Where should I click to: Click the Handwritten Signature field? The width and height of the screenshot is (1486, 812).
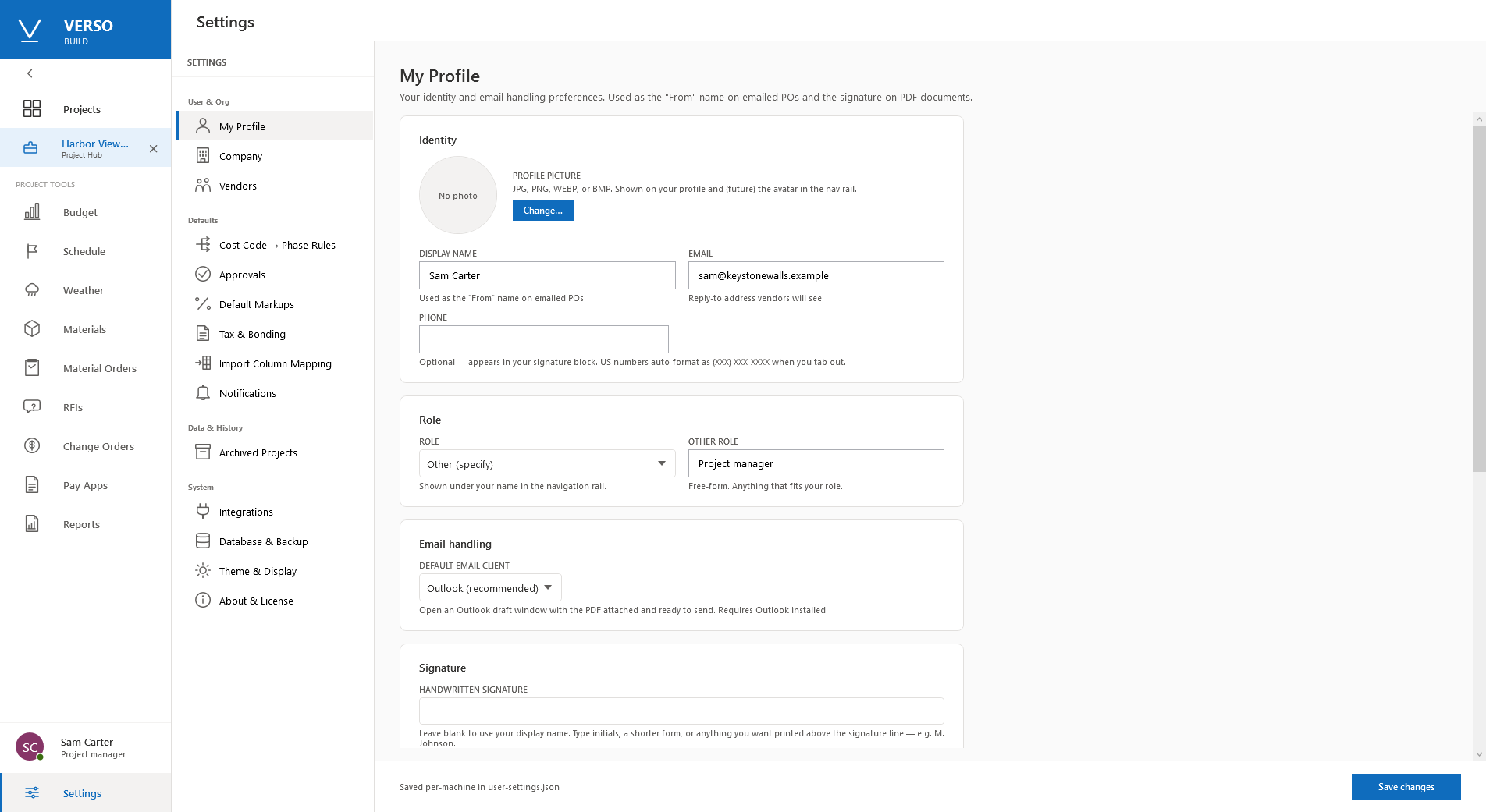tap(681, 711)
